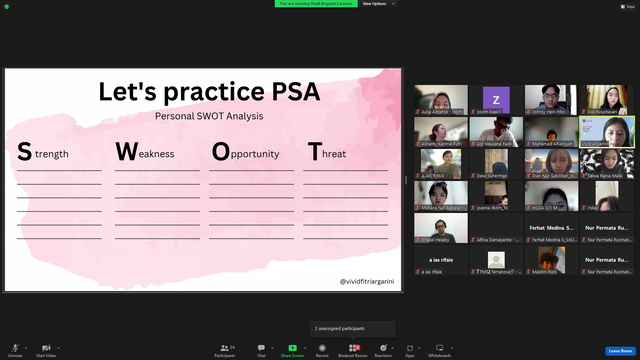Expand audio options caret next to Unmute
Image resolution: width=640 pixels, height=360 pixels.
[x=26, y=348]
